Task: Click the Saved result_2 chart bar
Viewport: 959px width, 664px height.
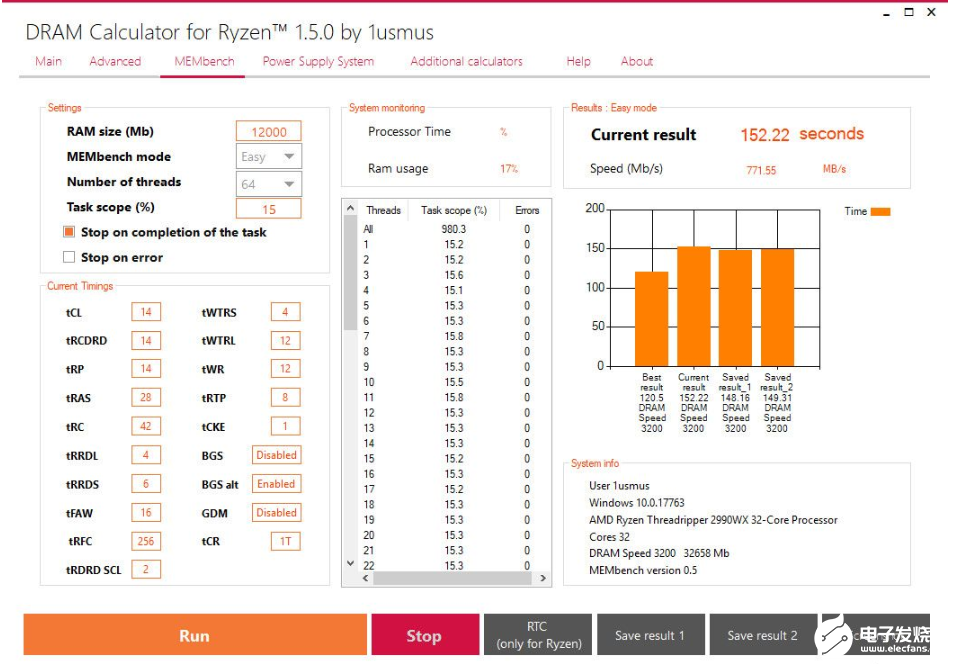Action: pyautogui.click(x=777, y=308)
